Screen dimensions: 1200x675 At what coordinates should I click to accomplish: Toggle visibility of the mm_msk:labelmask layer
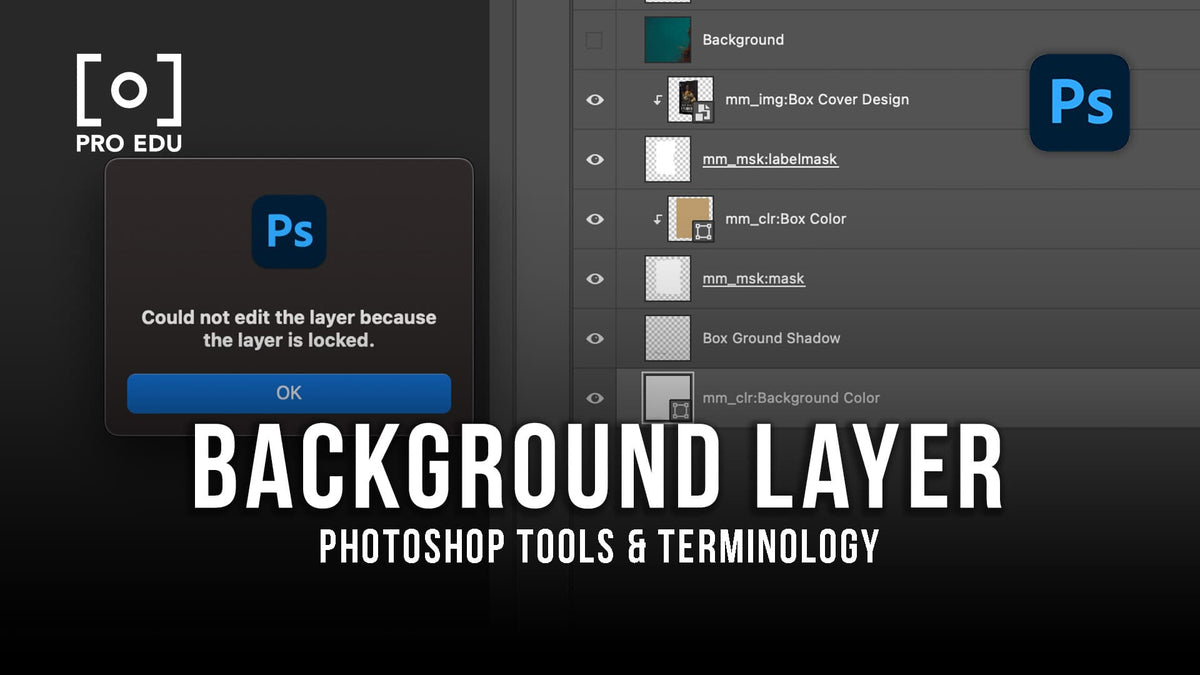[x=595, y=159]
